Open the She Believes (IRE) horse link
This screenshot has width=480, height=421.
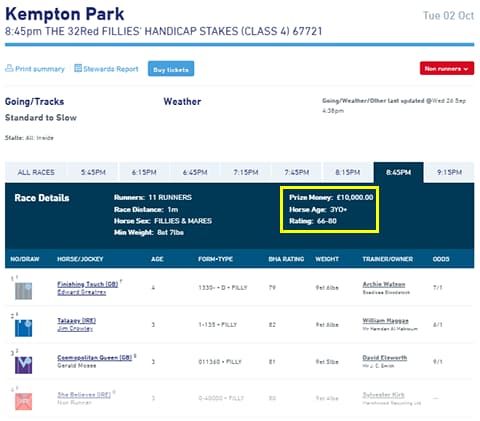[84, 395]
